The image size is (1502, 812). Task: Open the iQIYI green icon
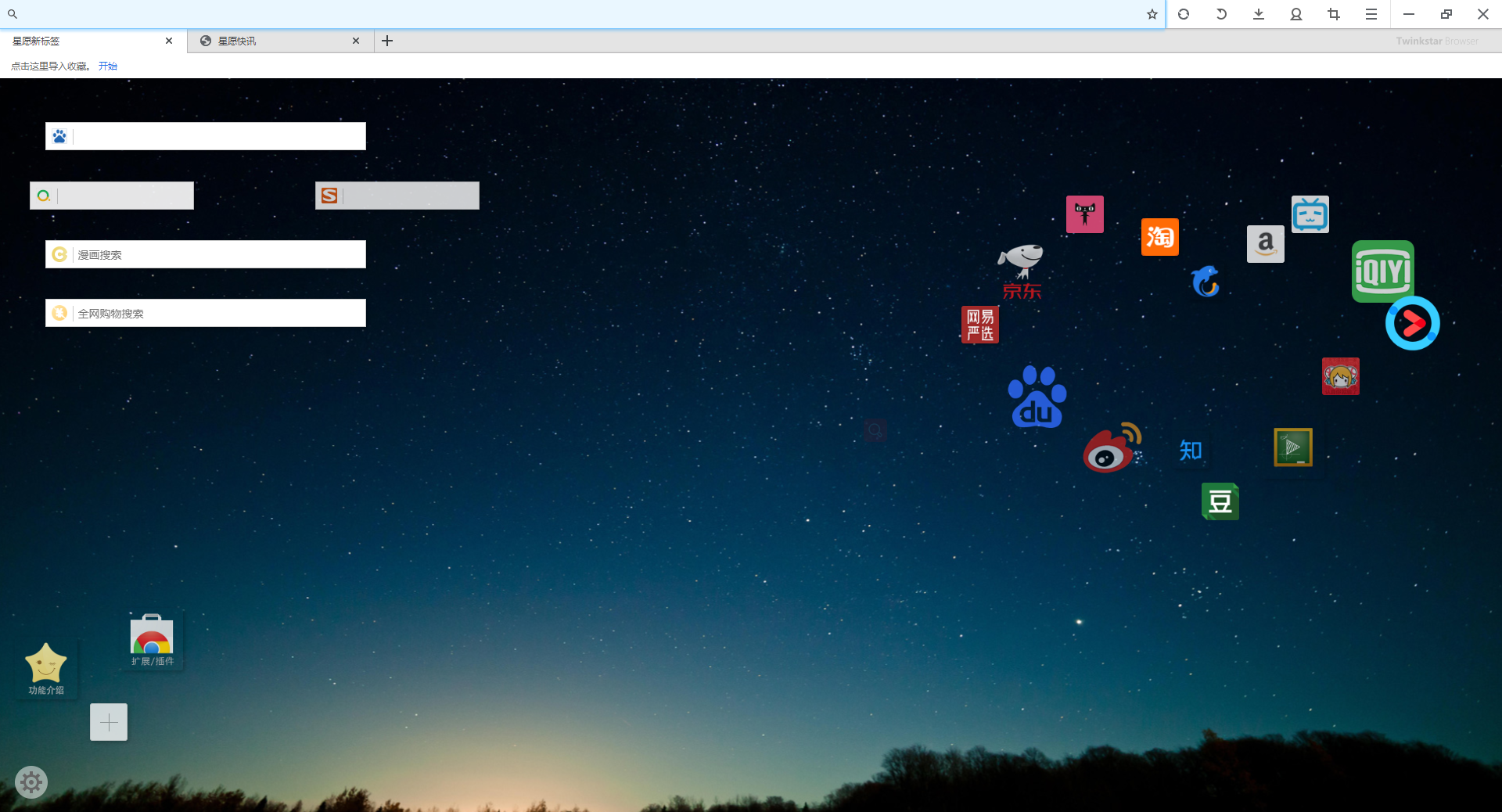(x=1383, y=271)
